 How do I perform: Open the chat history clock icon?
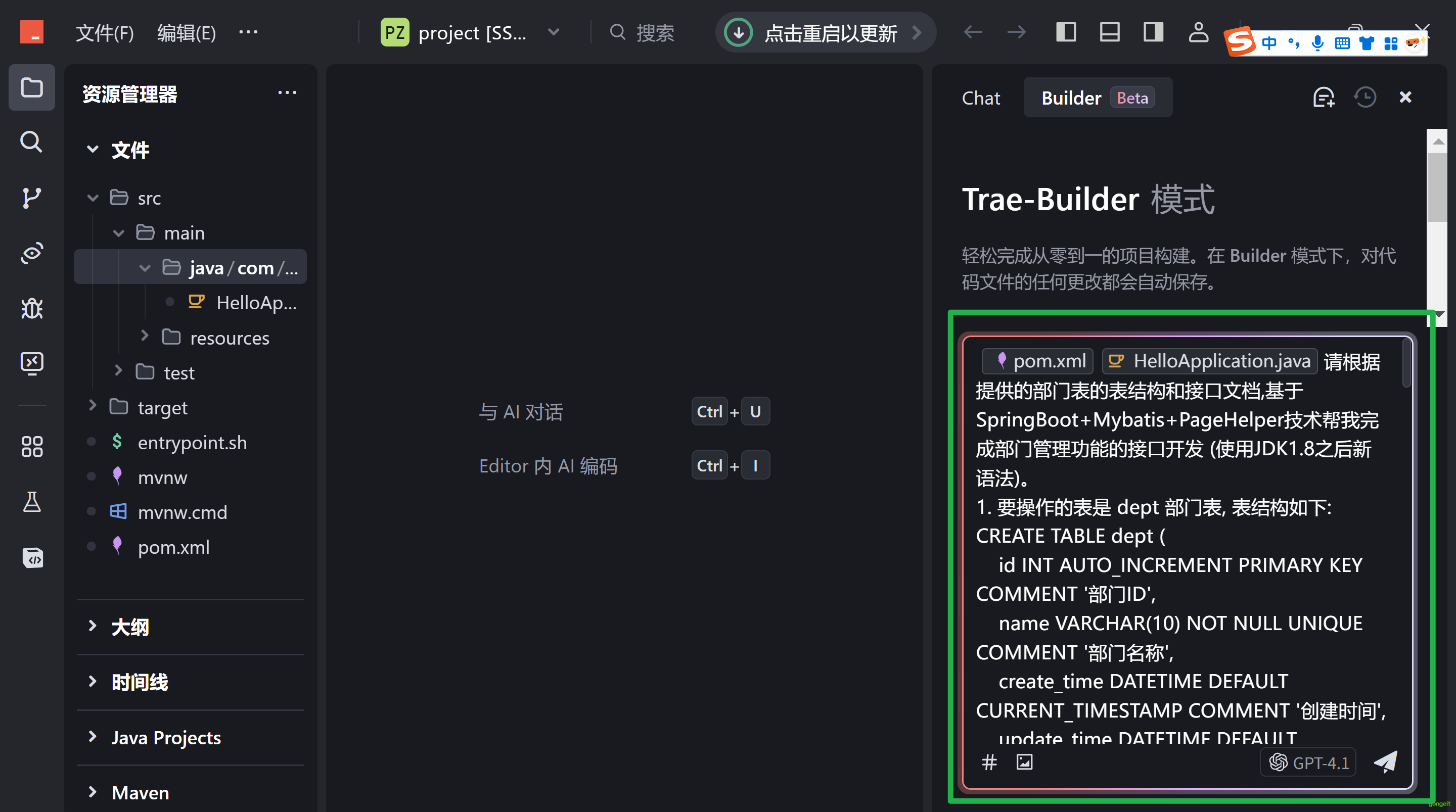coord(1365,97)
